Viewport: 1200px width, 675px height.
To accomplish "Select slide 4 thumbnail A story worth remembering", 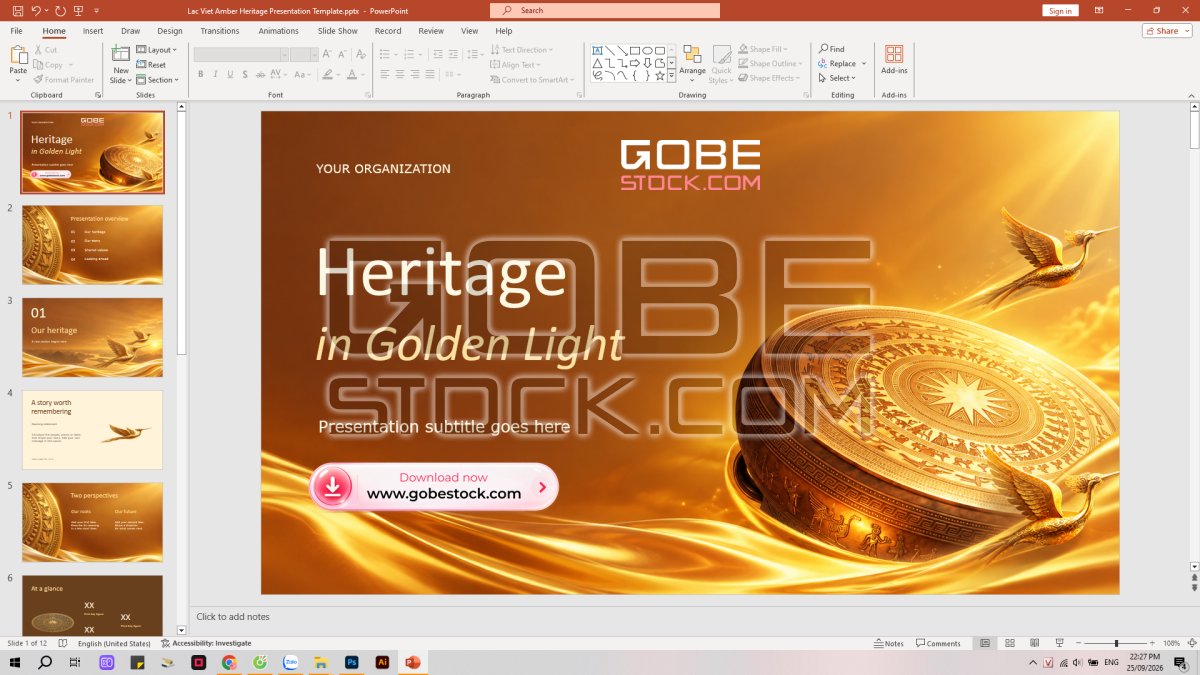I will (92, 430).
